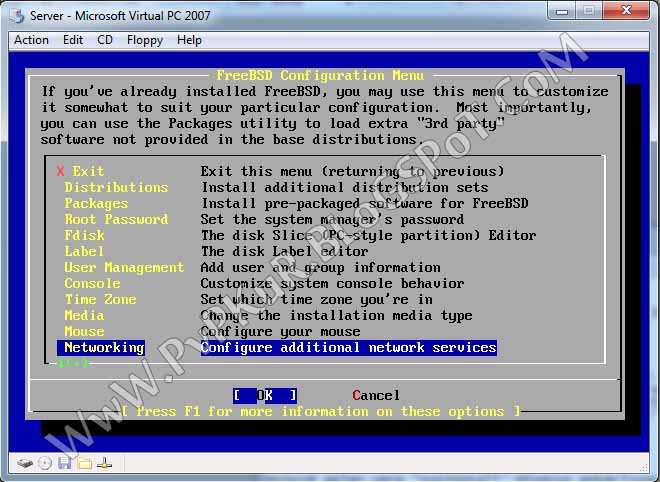Choose the Media entry
The width and height of the screenshot is (660, 482).
[84, 315]
